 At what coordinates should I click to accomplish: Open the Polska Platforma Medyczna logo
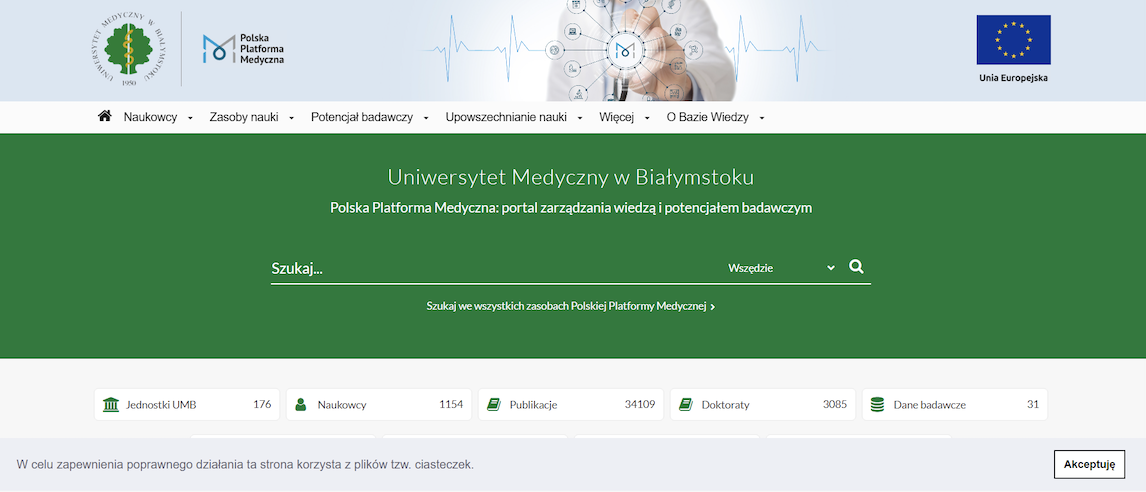(243, 49)
